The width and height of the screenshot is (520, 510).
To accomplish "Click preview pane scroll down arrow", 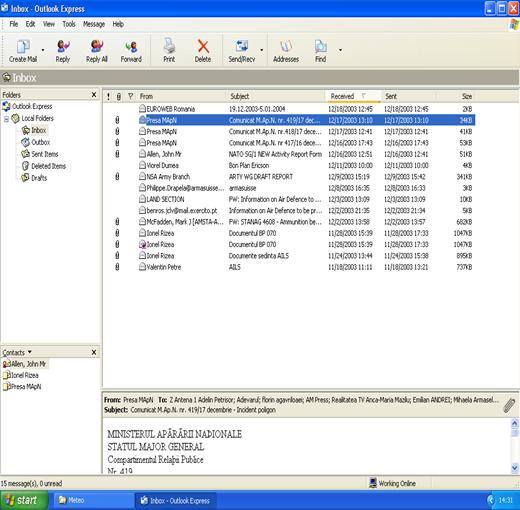I will 515,468.
